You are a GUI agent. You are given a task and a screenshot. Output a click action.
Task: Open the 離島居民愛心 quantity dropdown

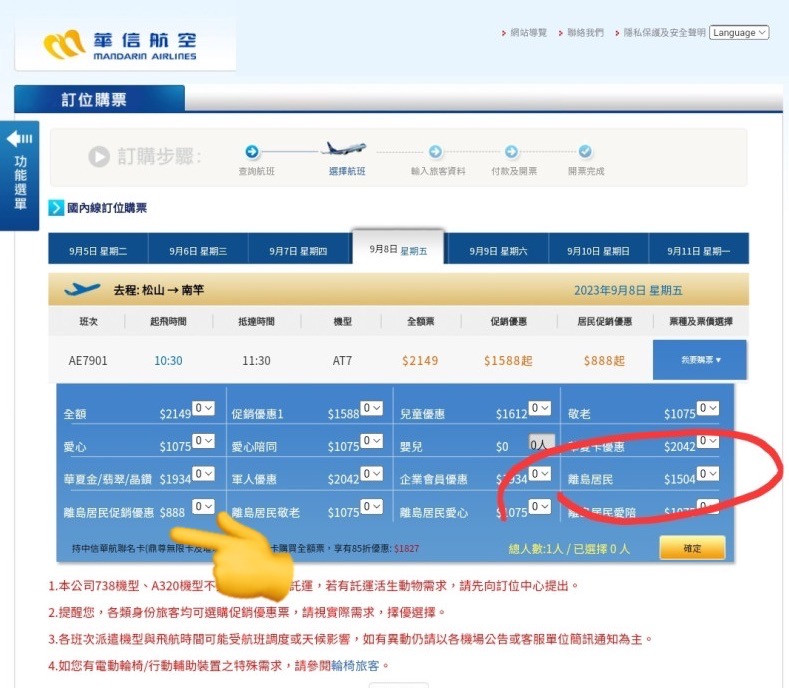539,506
